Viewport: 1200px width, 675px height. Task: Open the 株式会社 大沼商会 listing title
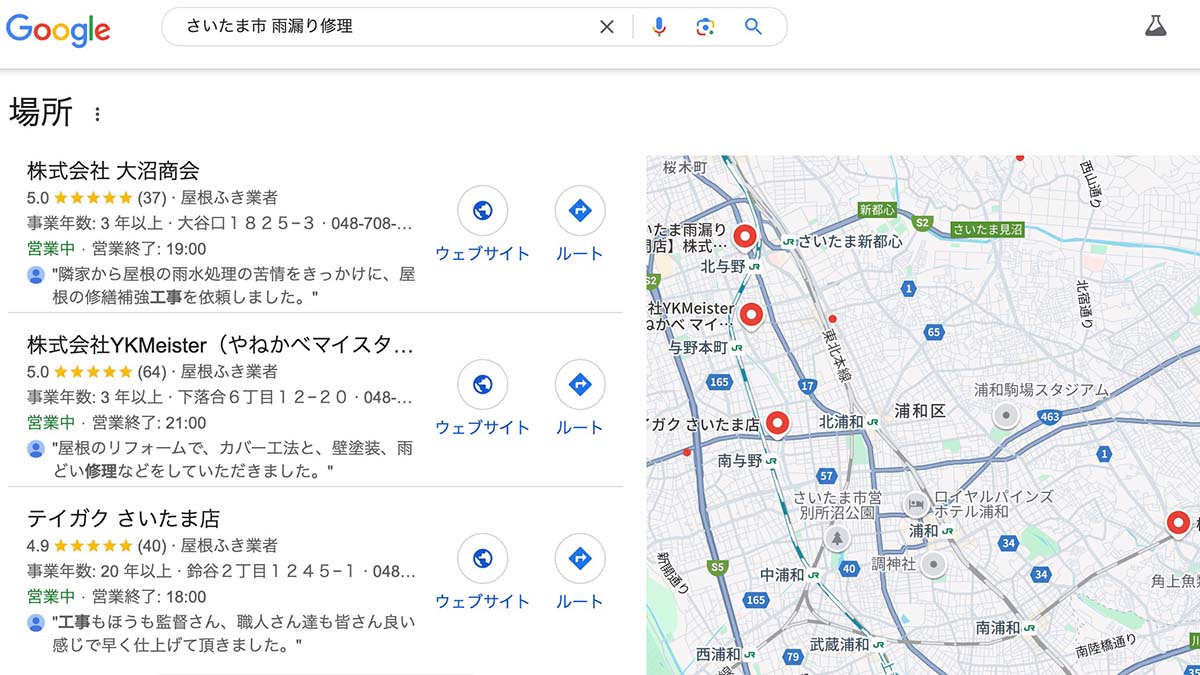(113, 170)
